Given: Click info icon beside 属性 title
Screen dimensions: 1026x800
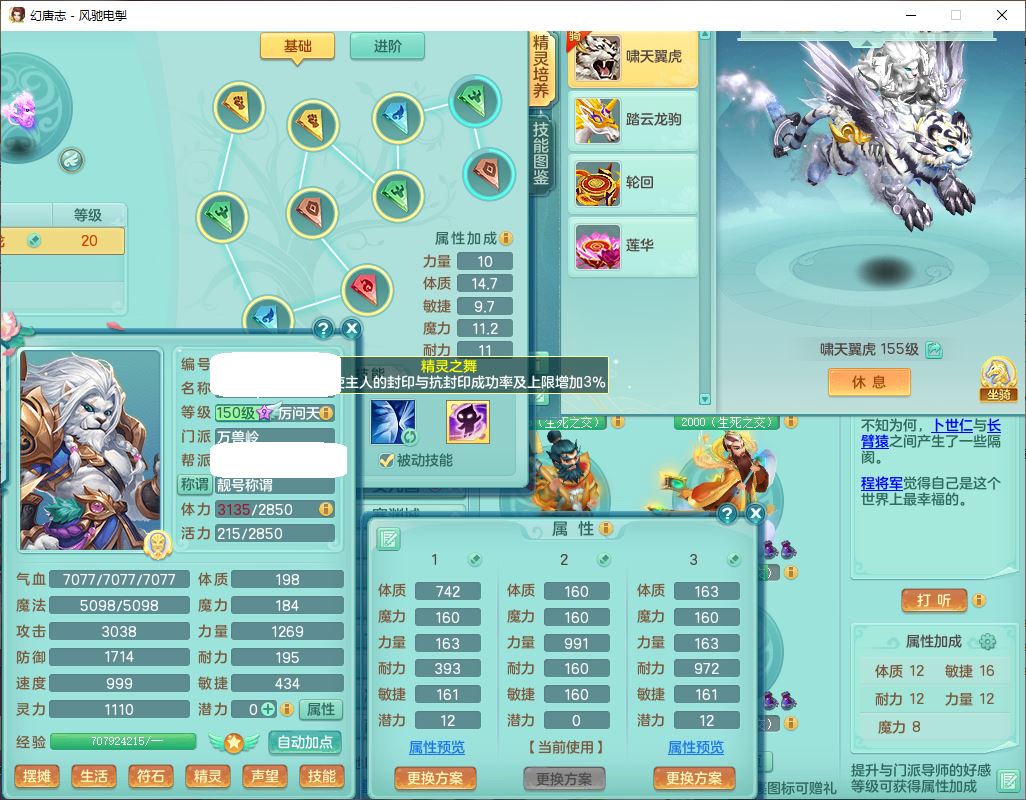Looking at the screenshot, I should pos(606,528).
